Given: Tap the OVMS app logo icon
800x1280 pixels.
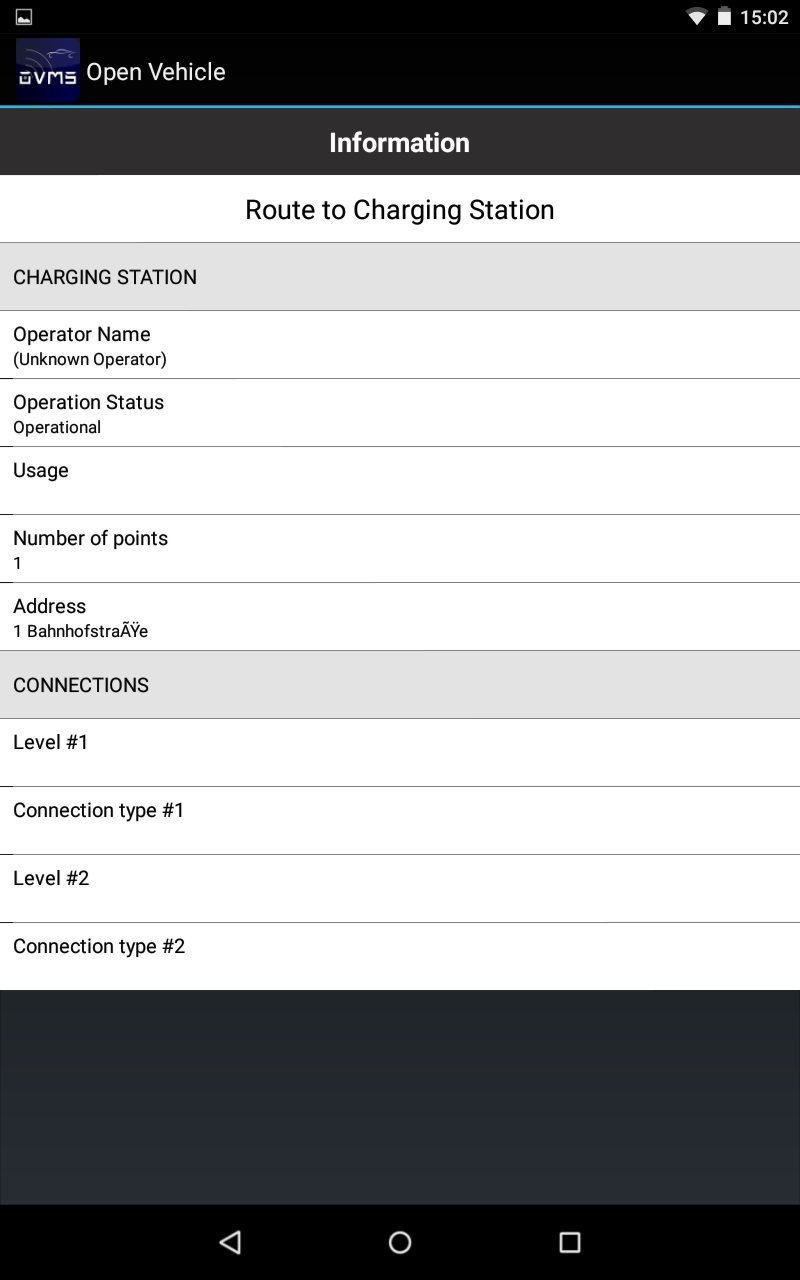Looking at the screenshot, I should [x=47, y=71].
